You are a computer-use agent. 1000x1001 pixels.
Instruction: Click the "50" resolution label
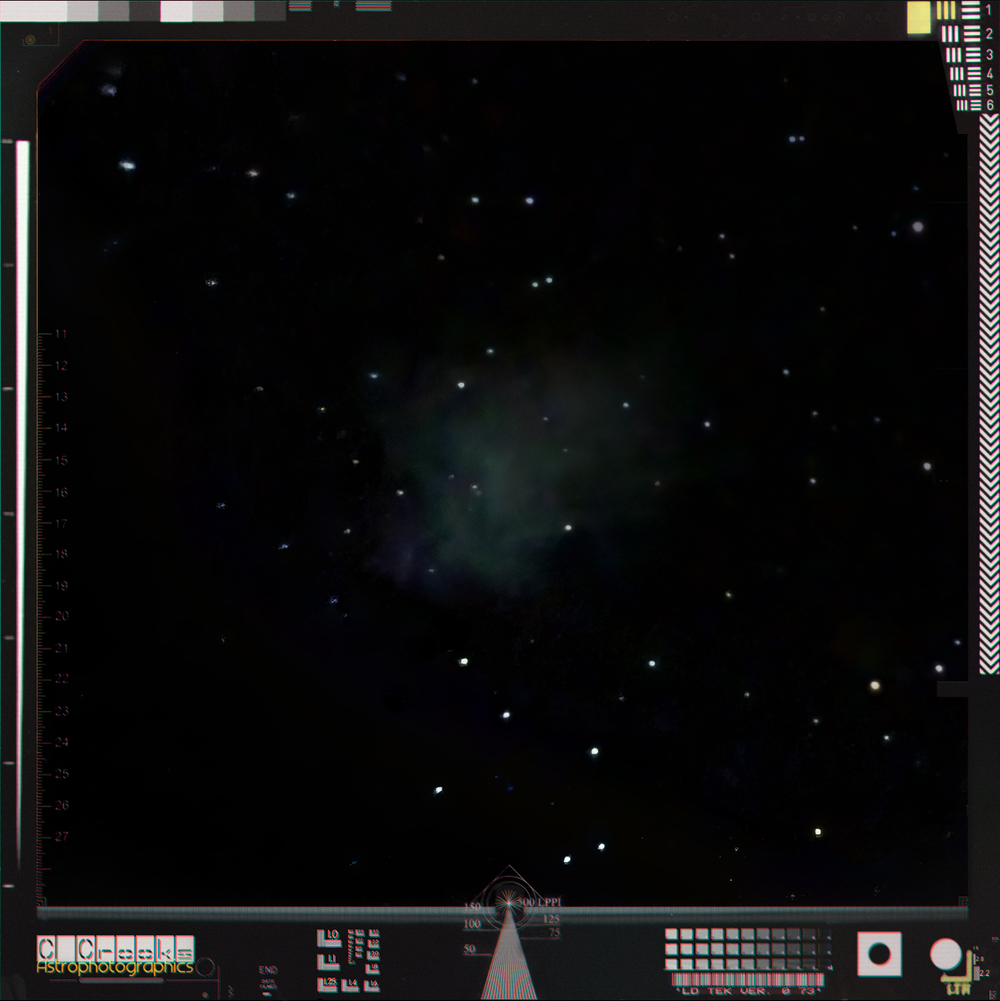(x=469, y=949)
